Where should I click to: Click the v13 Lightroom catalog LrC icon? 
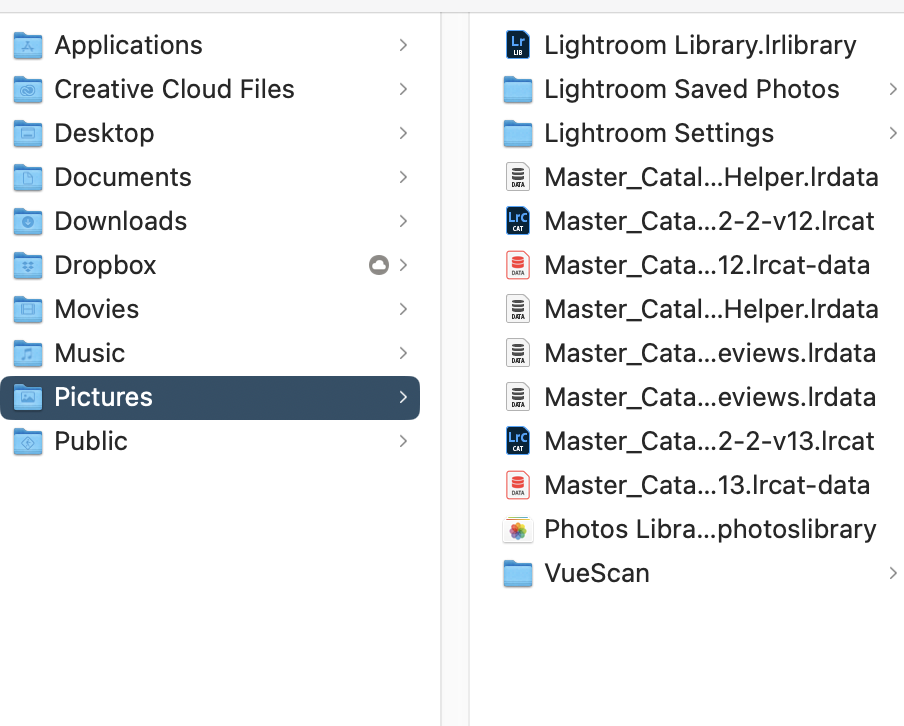[517, 441]
